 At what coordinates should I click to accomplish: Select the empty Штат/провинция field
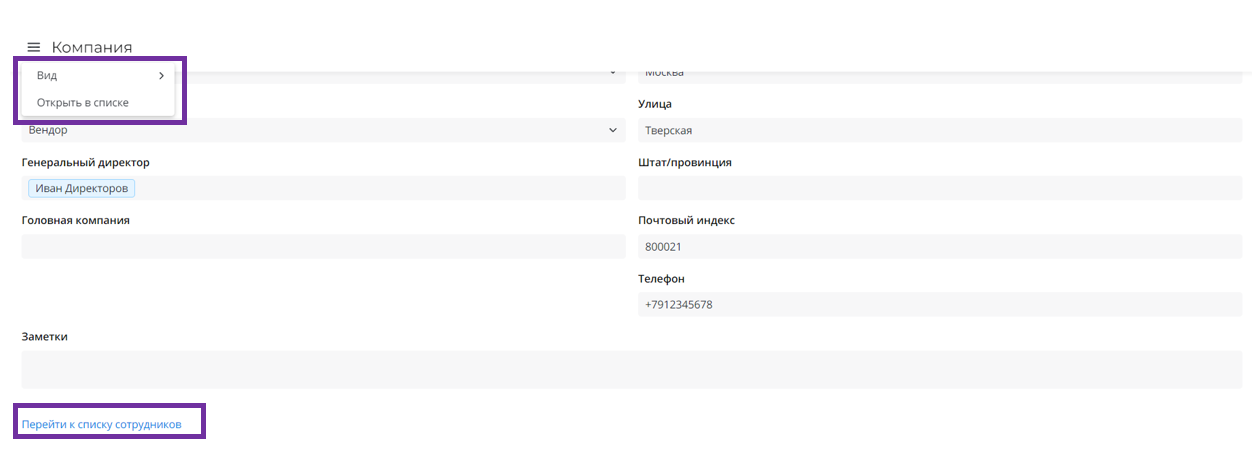pos(940,188)
